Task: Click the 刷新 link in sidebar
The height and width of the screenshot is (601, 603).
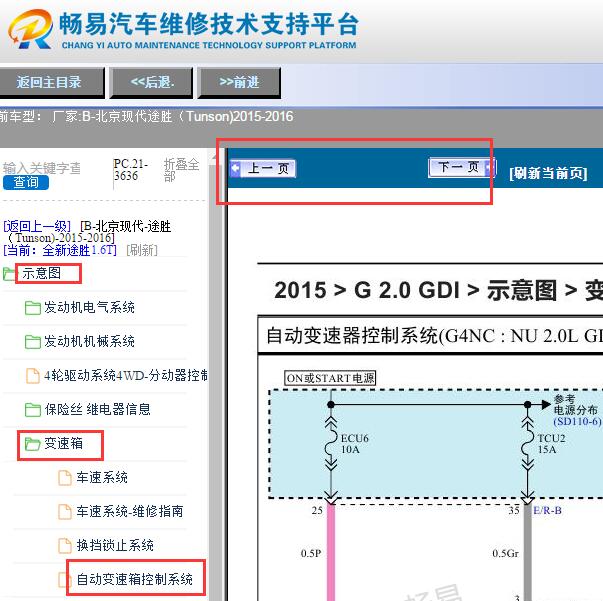Action: click(142, 250)
